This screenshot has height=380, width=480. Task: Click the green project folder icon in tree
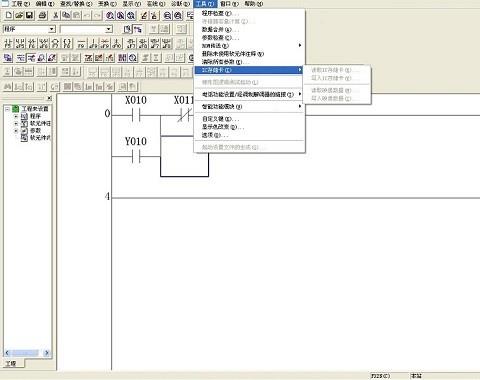coord(16,109)
